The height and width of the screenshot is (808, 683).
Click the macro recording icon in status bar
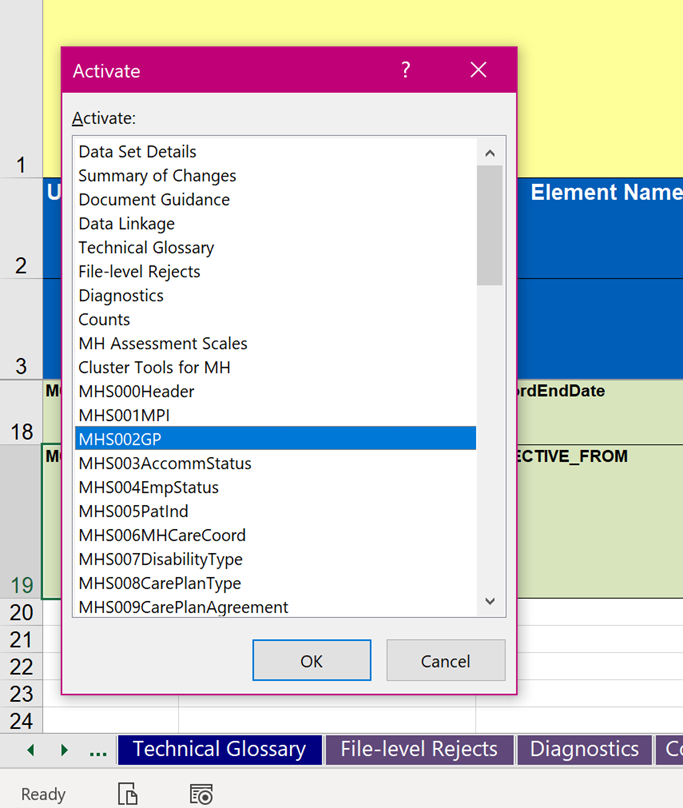(201, 794)
